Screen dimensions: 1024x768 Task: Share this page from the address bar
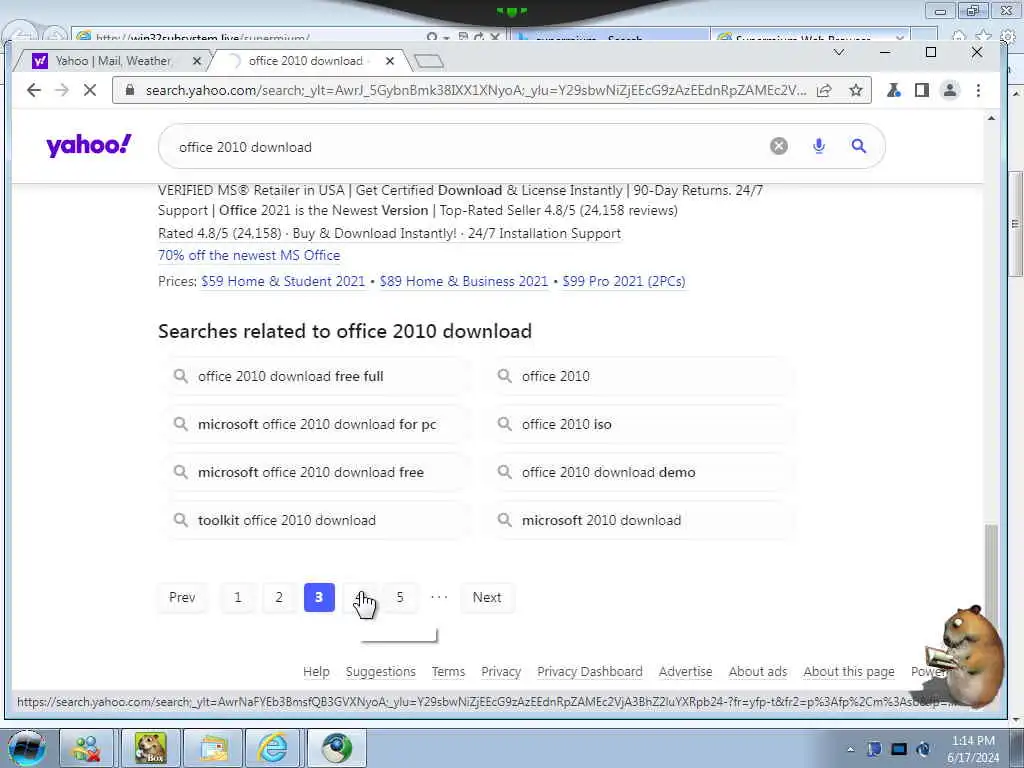point(824,90)
